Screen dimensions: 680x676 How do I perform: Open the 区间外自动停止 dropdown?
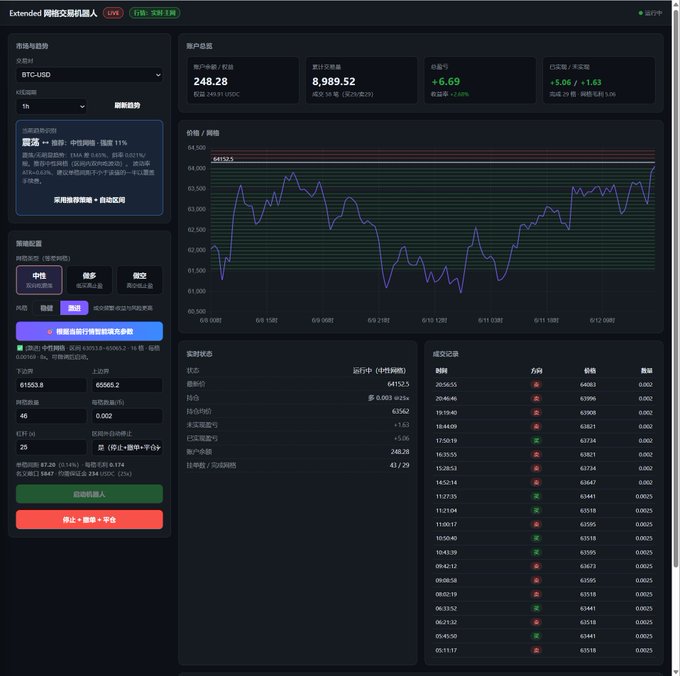coord(127,447)
